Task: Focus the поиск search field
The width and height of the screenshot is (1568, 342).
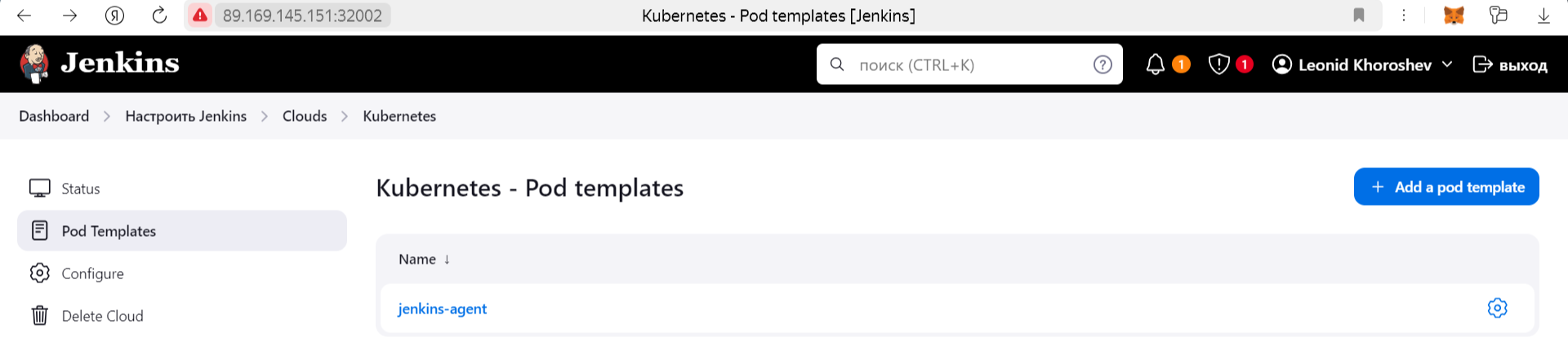Action: pyautogui.click(x=969, y=64)
